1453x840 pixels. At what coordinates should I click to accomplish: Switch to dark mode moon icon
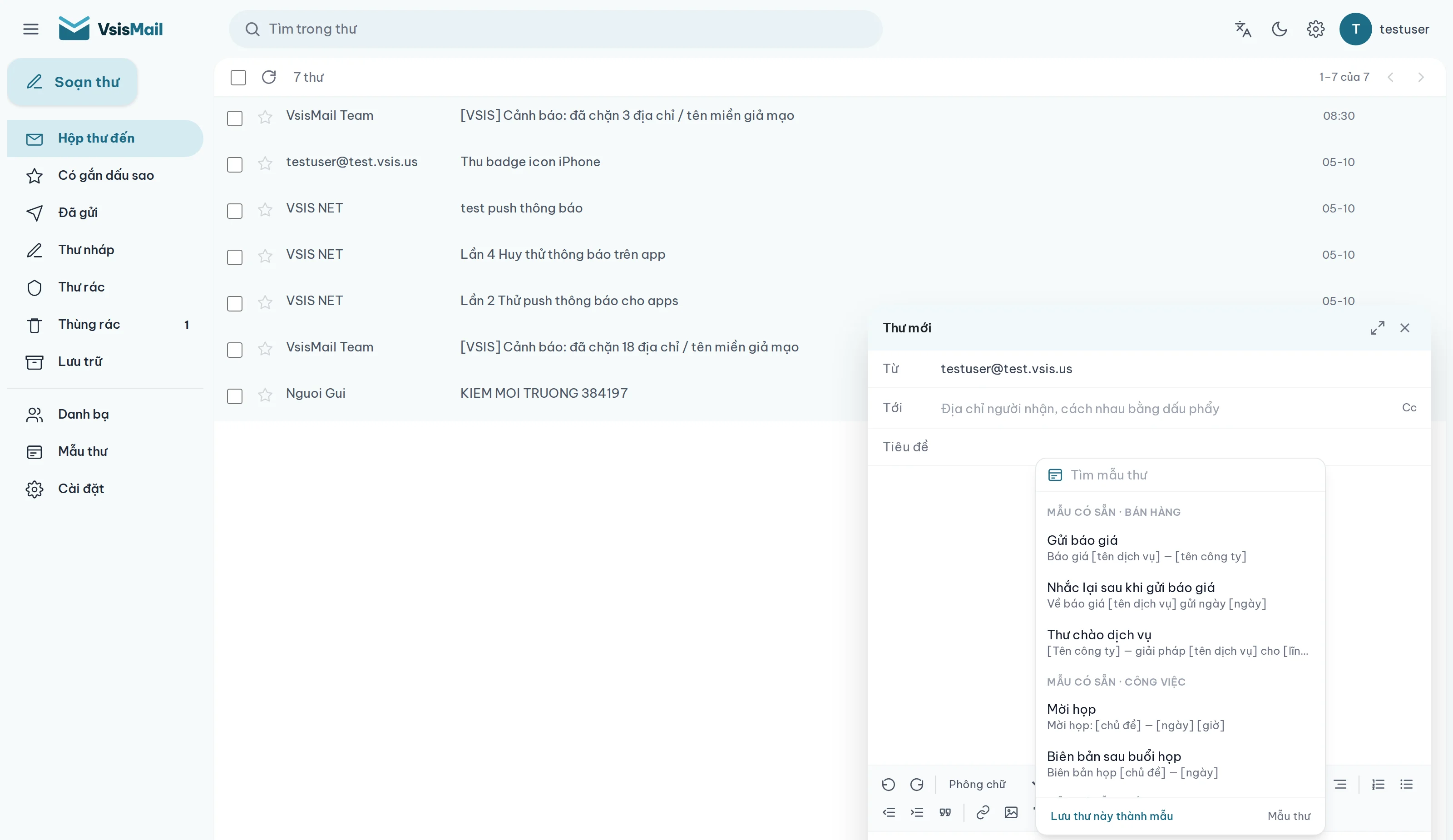click(x=1280, y=29)
